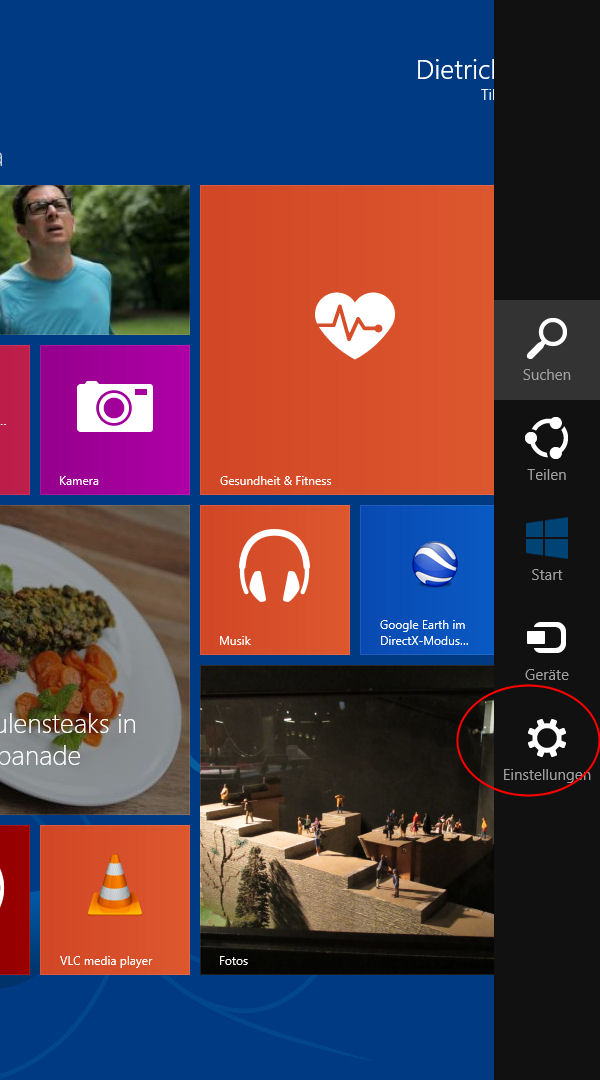Click the Suchen text label
Screen dimensions: 600x1080
tap(547, 375)
